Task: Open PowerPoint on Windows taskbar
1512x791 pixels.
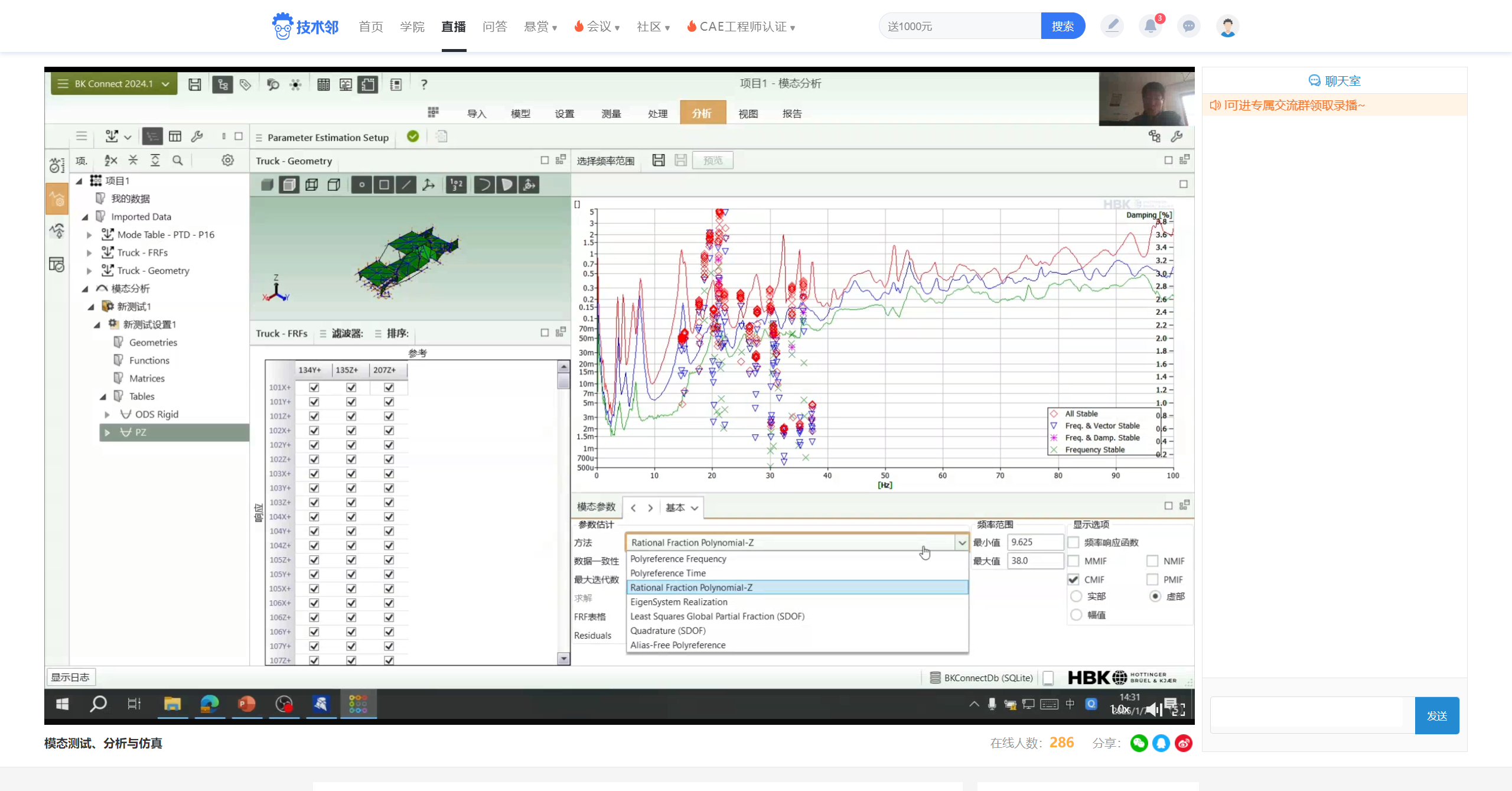Action: pos(246,704)
